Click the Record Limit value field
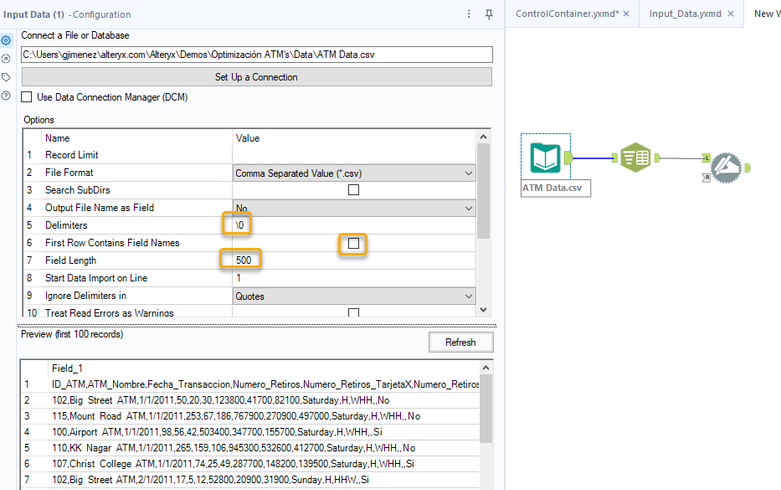781x490 pixels. pos(354,155)
